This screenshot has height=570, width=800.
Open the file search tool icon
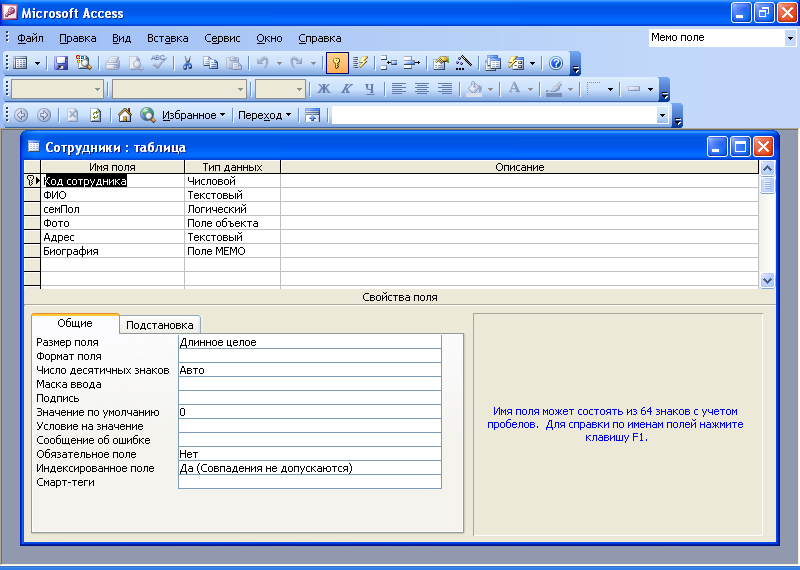pos(83,63)
